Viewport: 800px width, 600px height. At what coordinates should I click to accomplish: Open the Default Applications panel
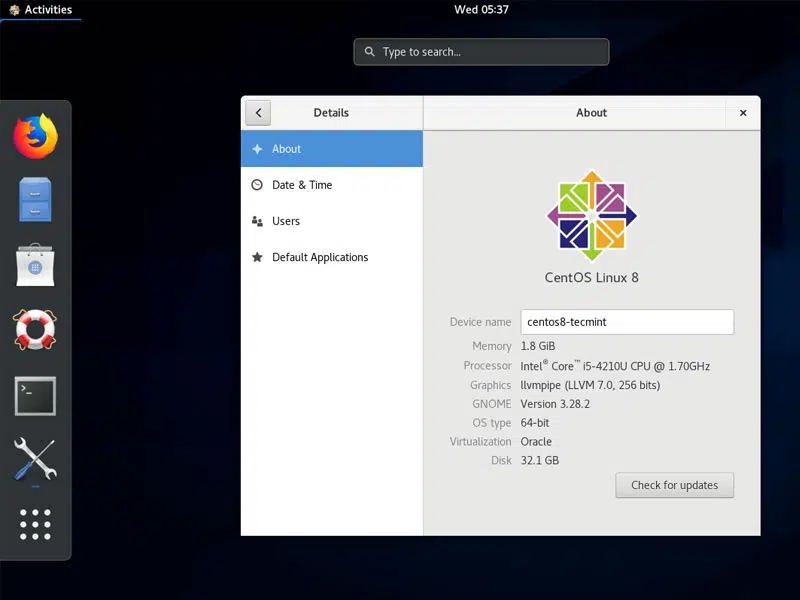(x=332, y=257)
